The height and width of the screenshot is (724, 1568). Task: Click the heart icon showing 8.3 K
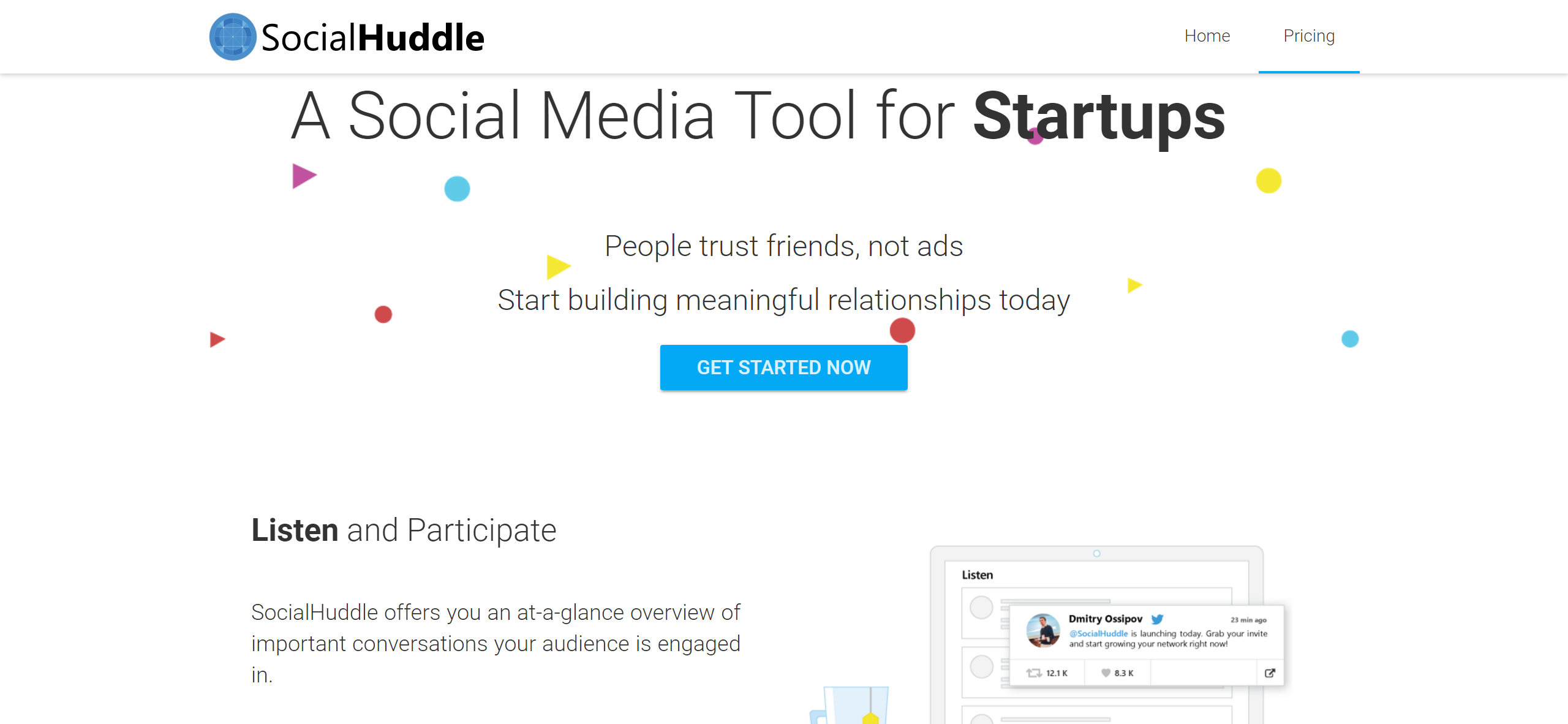point(1106,673)
